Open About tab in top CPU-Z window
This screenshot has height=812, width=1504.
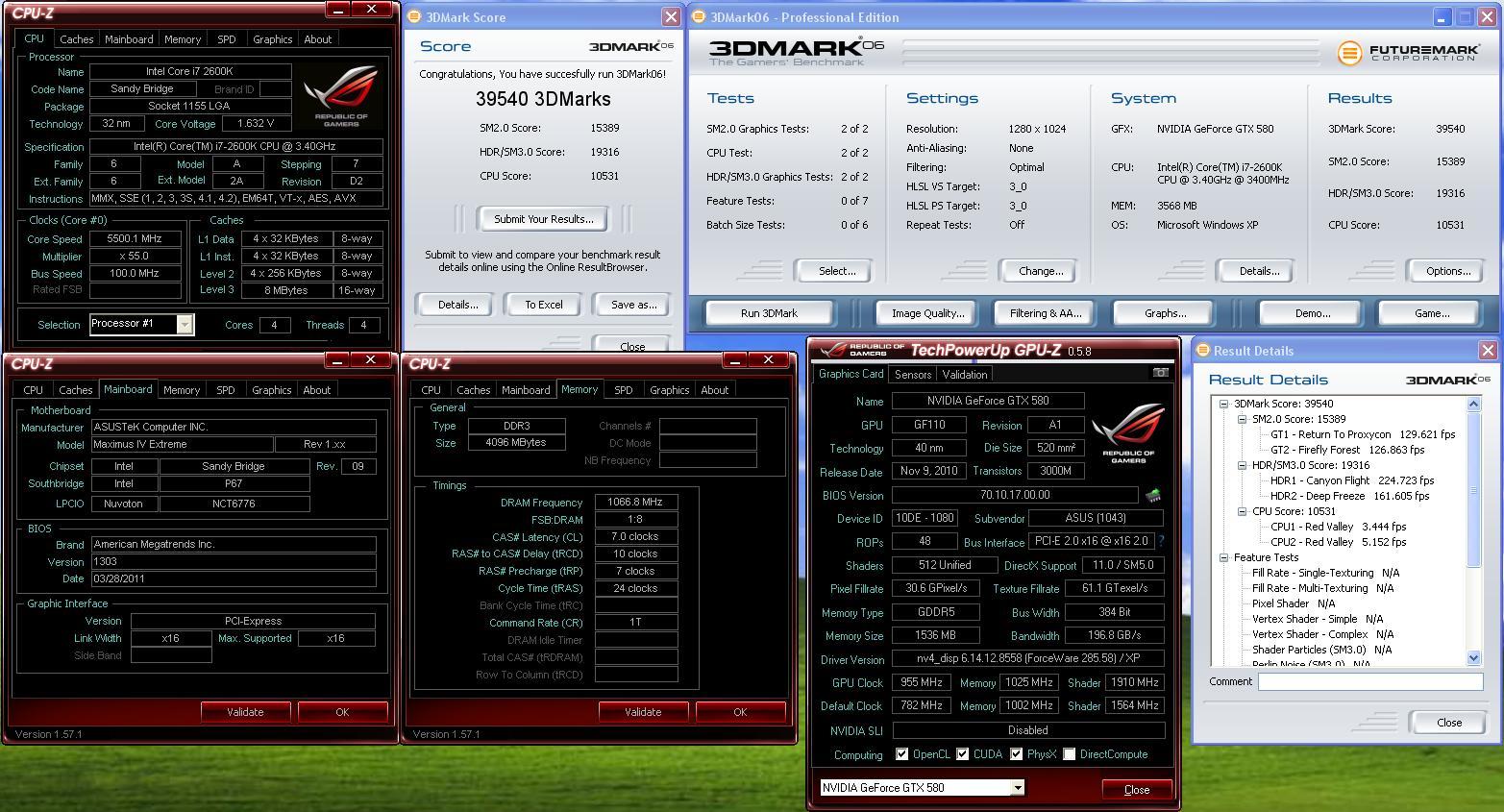(318, 39)
